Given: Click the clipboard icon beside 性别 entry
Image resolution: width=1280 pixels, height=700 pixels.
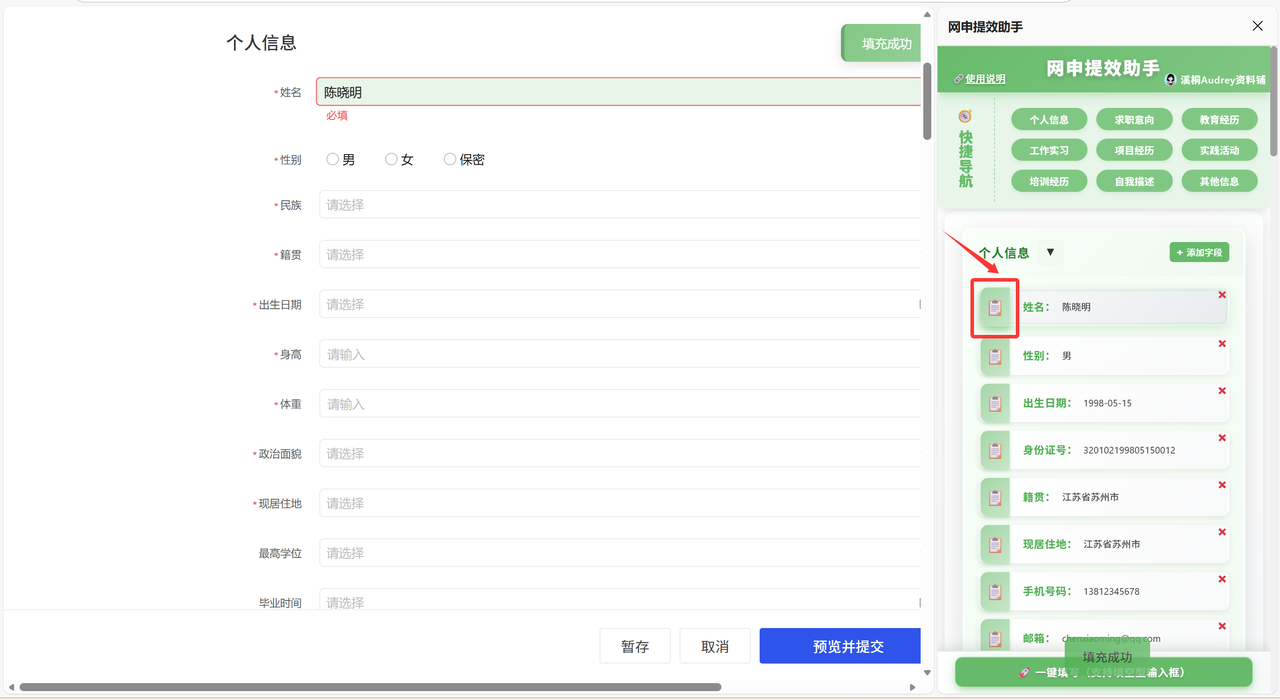Looking at the screenshot, I should point(995,355).
